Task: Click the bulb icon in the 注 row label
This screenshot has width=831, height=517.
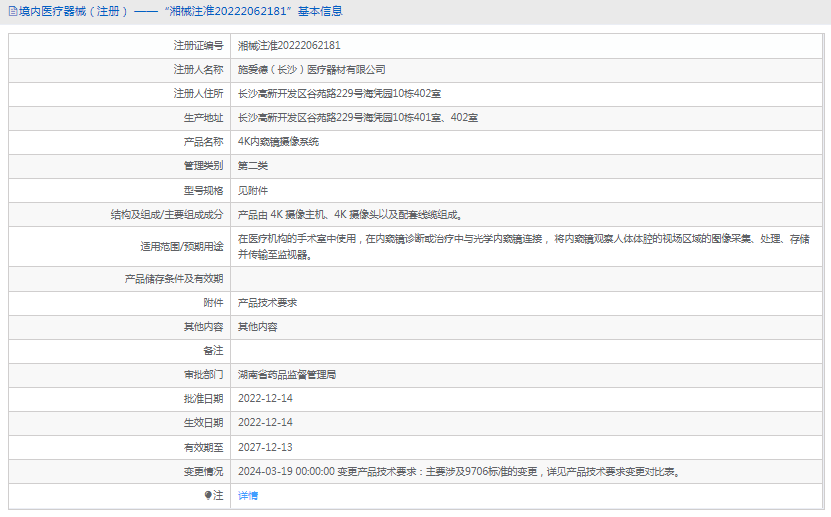Action: coord(208,495)
